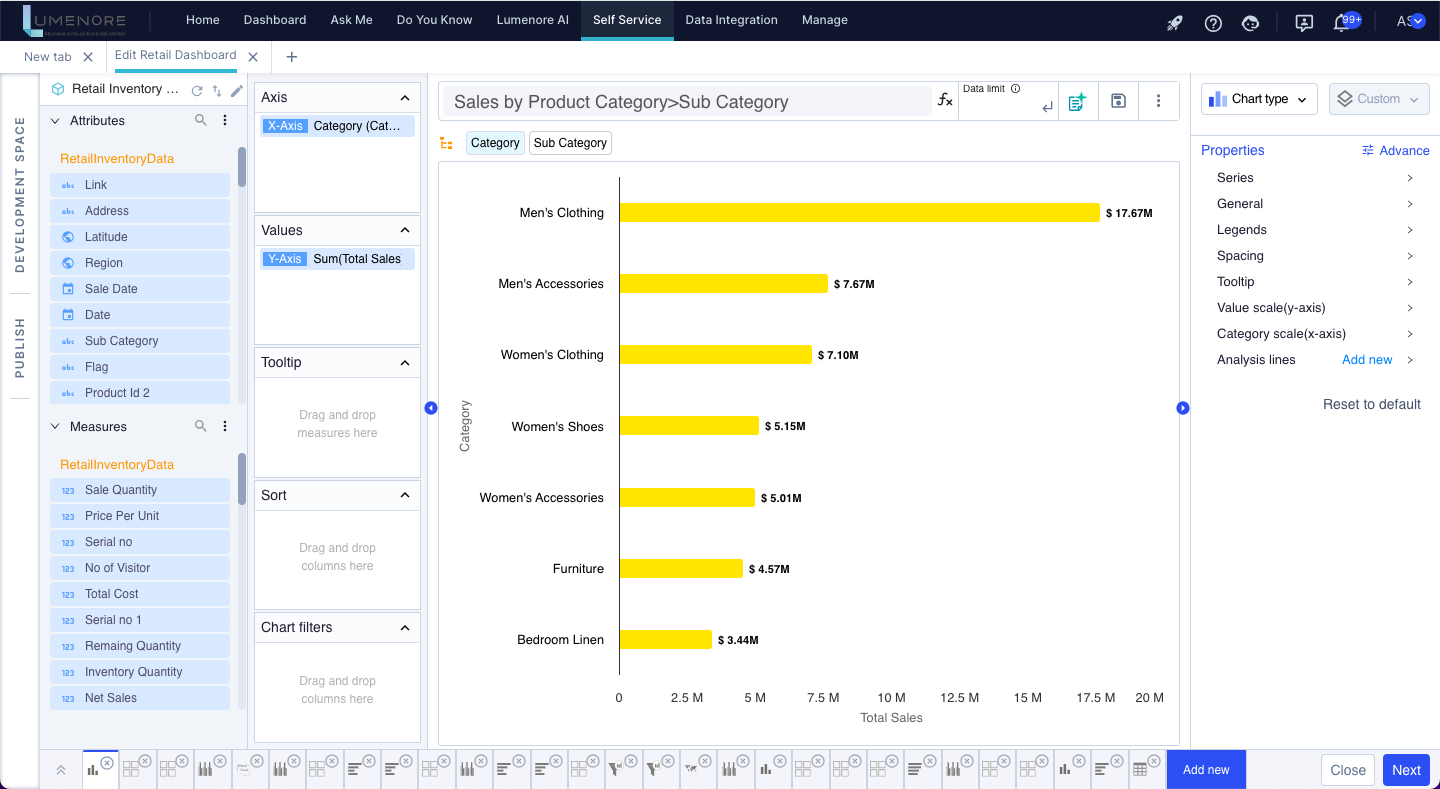Toggle the Sub Category drill-down level
This screenshot has height=789, width=1440.
(570, 143)
